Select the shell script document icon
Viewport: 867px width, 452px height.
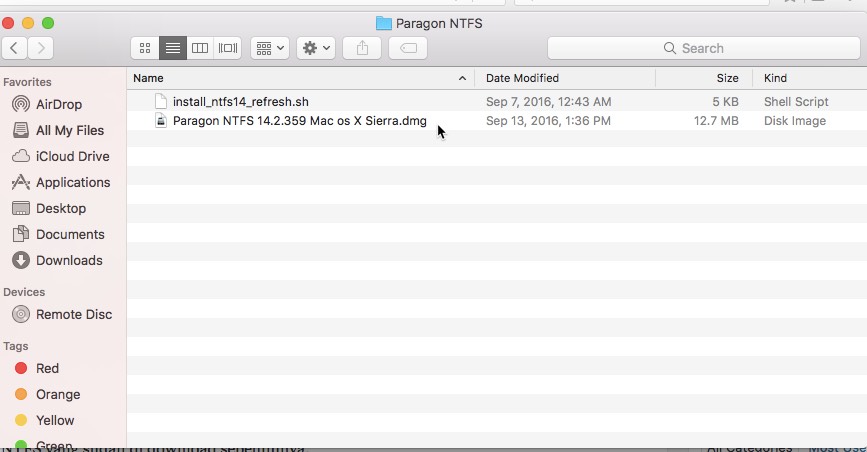click(161, 101)
